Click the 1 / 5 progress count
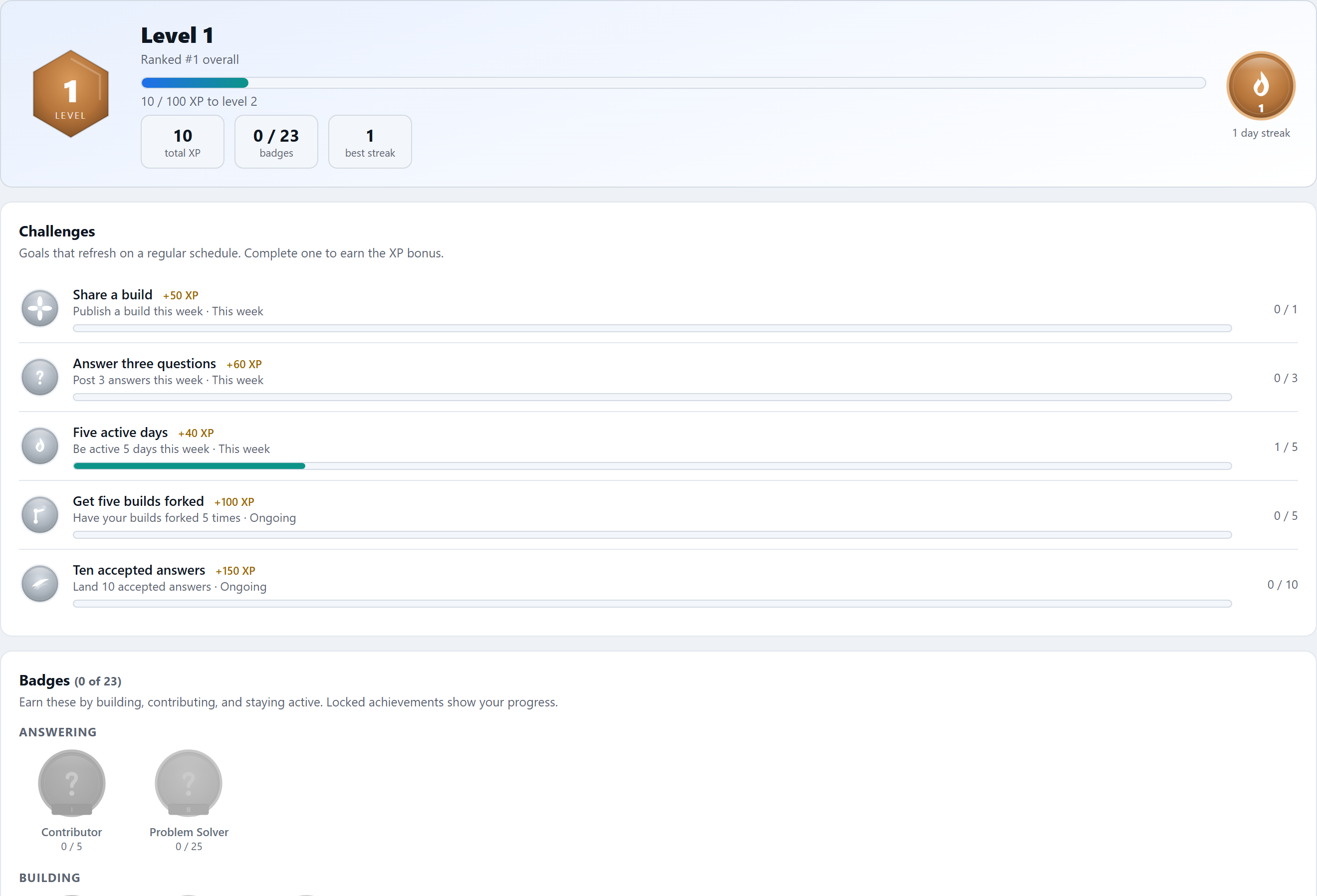 1286,447
